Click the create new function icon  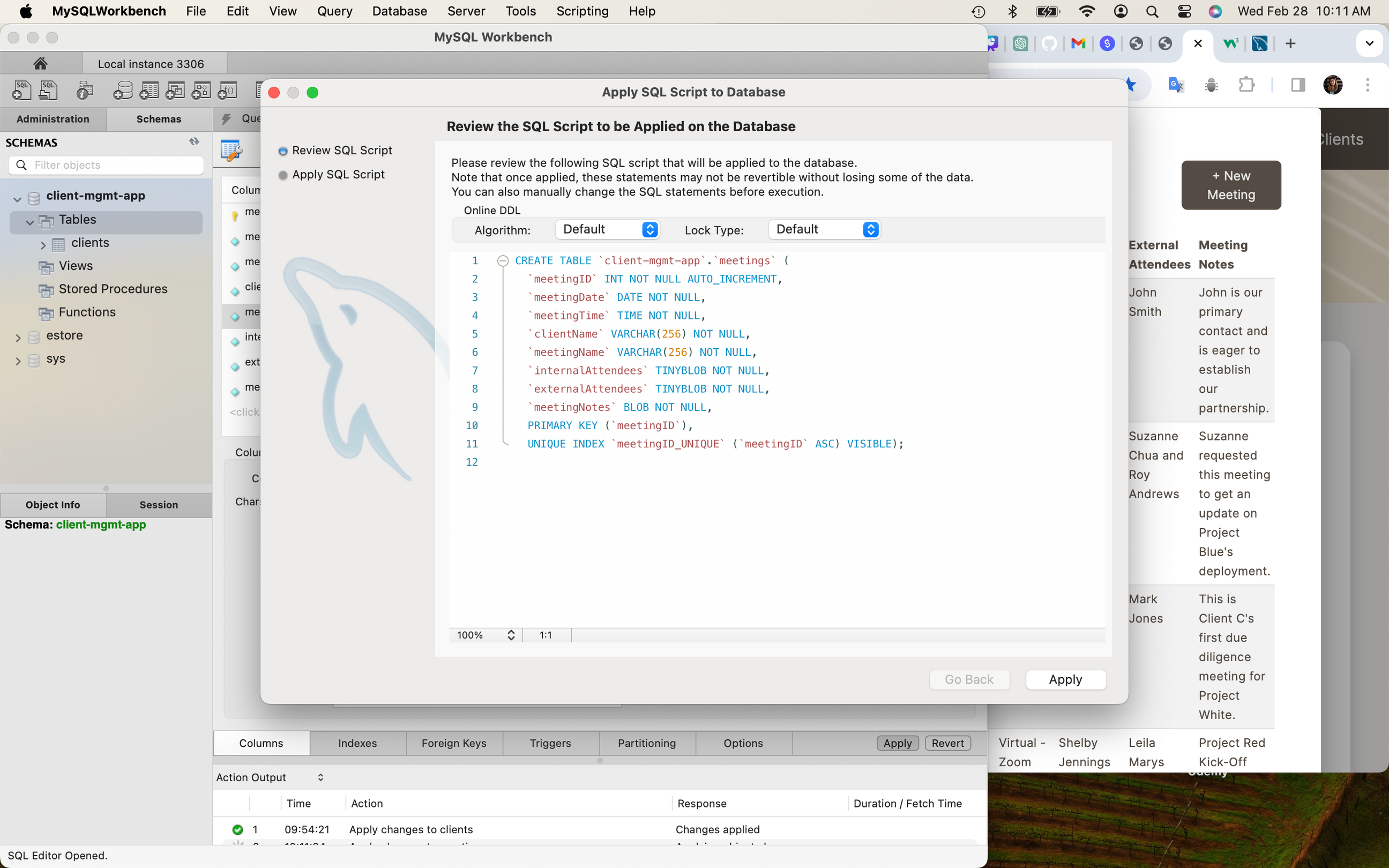[227, 90]
